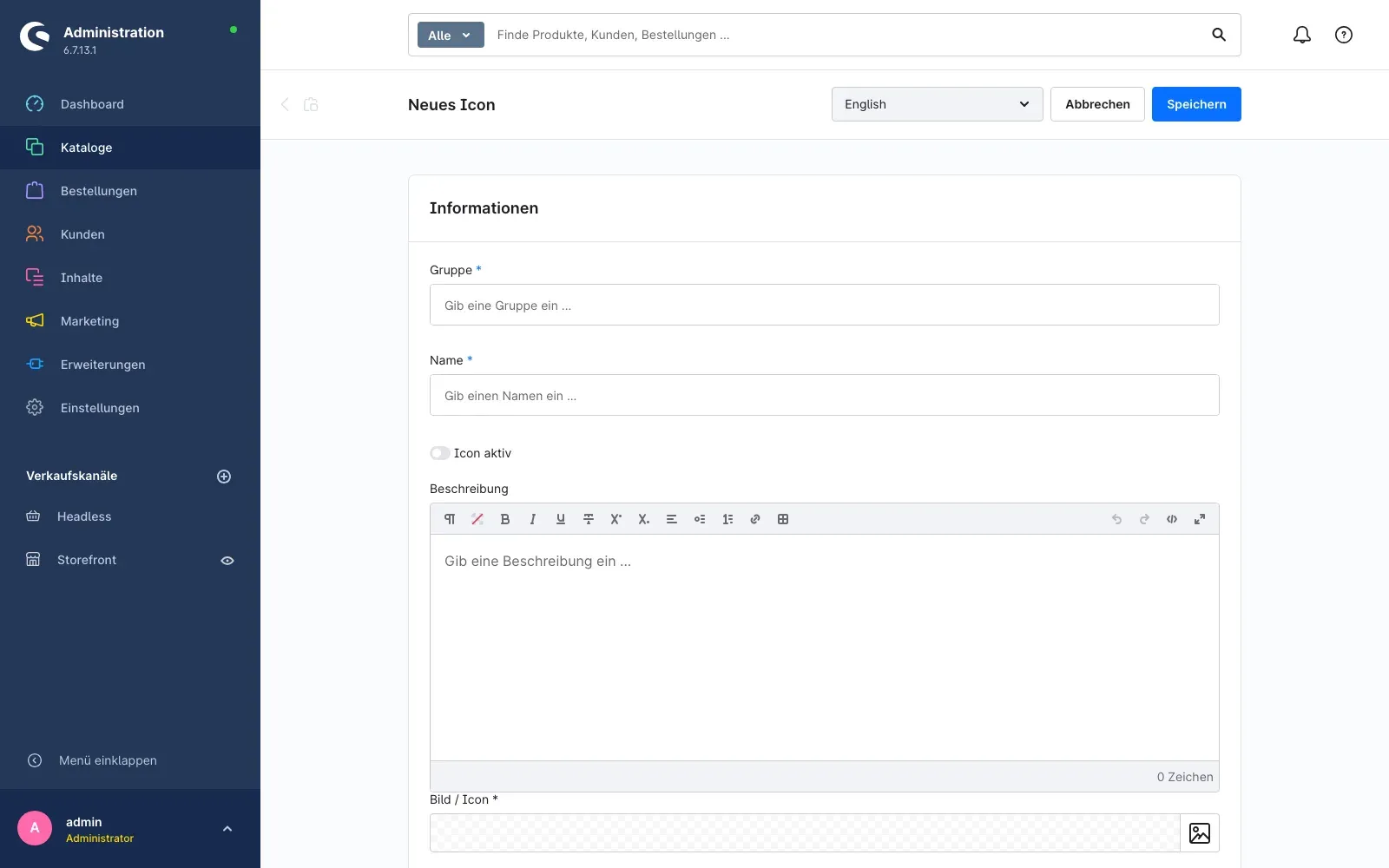The image size is (1389, 868).
Task: Redo edit in description editor
Action: coord(1144,519)
